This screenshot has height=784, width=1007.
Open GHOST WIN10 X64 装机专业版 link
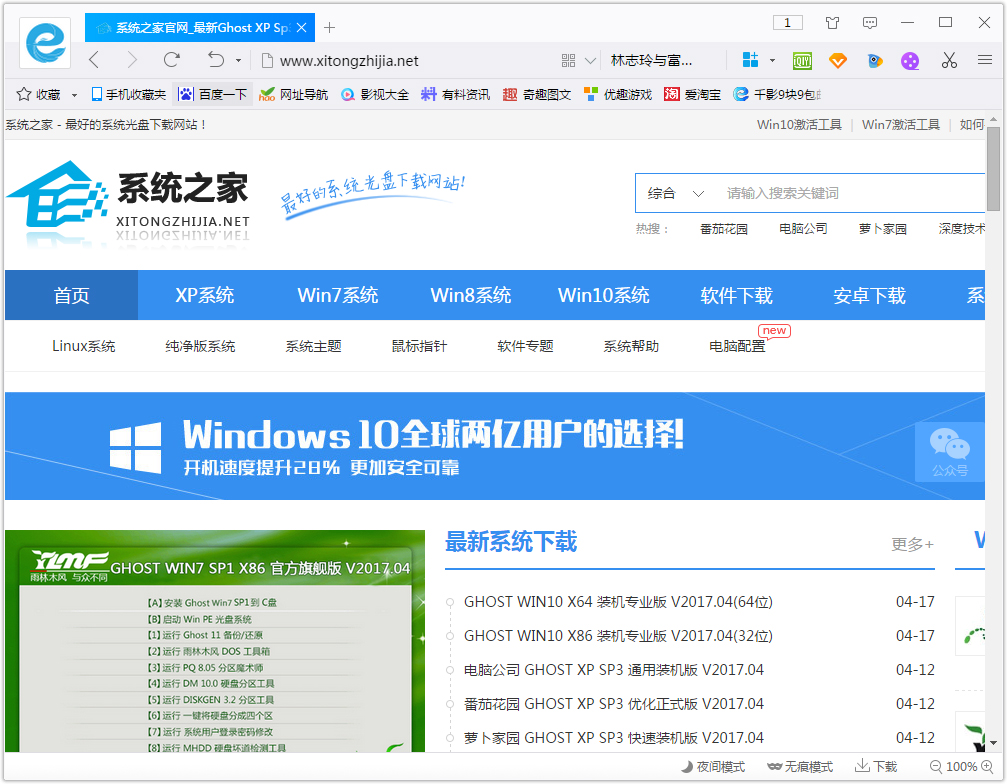click(x=618, y=602)
